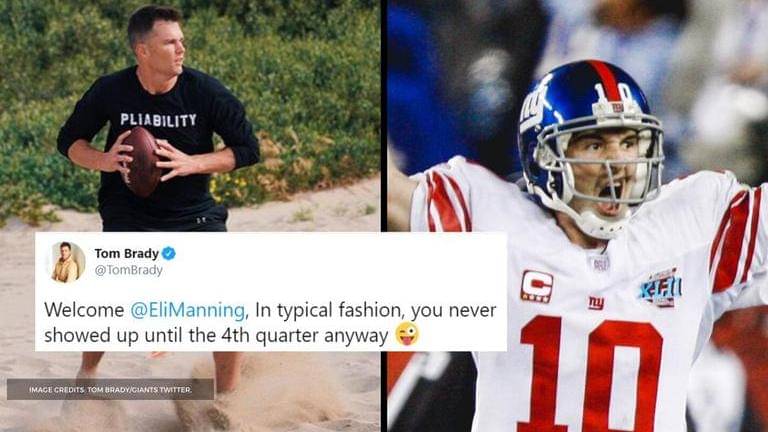
Task: Click the NY logo on the blue helmet
Action: [x=533, y=109]
